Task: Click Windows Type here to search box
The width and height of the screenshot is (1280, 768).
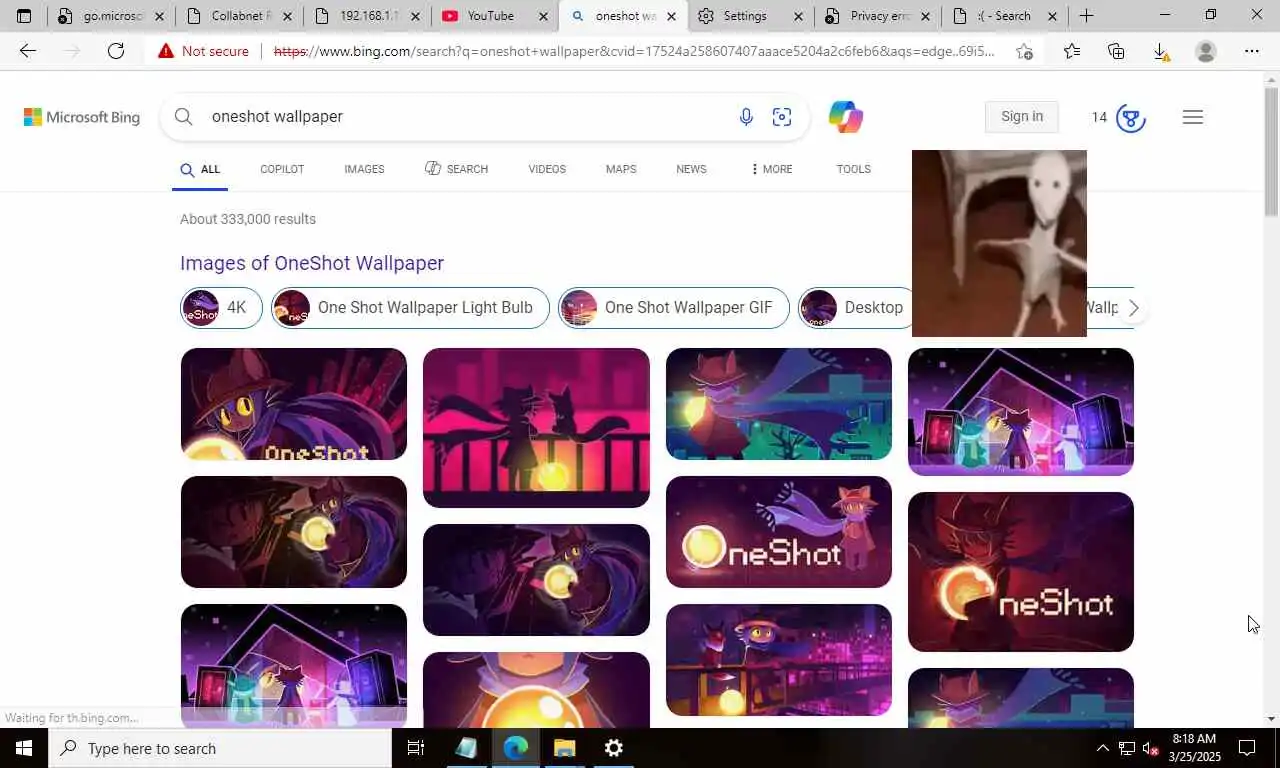Action: coord(220,748)
